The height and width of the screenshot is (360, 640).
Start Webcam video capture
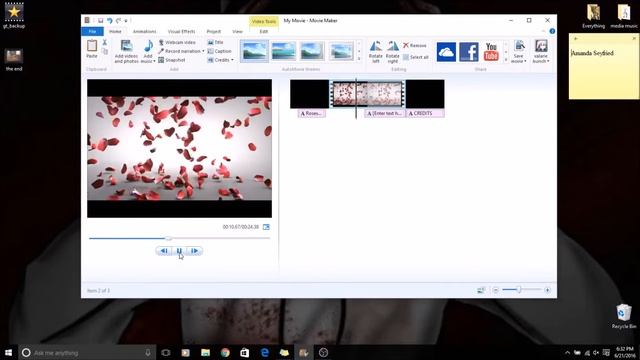(x=177, y=42)
